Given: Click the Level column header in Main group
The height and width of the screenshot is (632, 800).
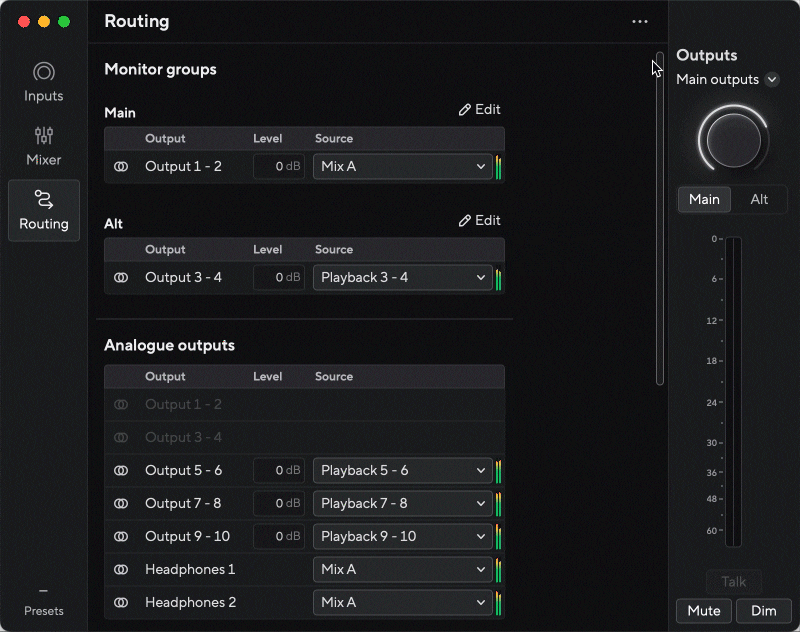Looking at the screenshot, I should [267, 139].
